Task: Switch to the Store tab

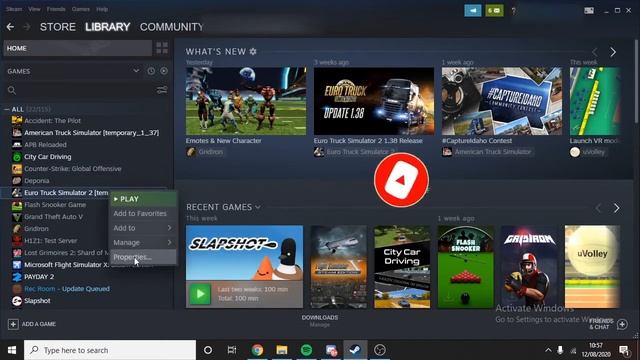Action: pos(58,27)
